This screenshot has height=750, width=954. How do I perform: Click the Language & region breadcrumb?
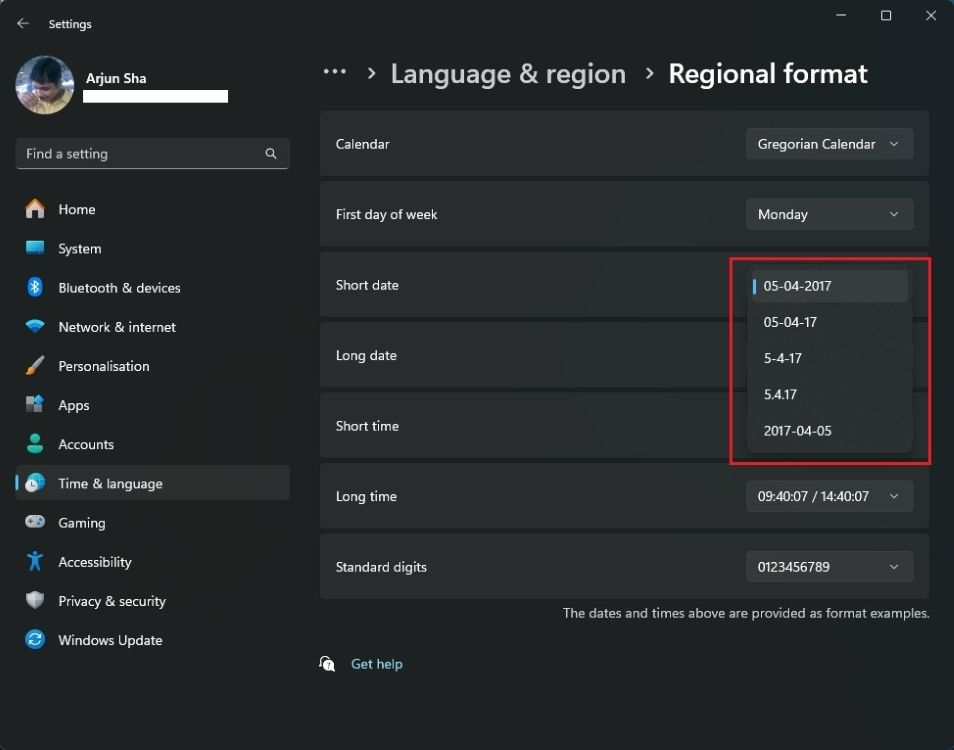[508, 73]
